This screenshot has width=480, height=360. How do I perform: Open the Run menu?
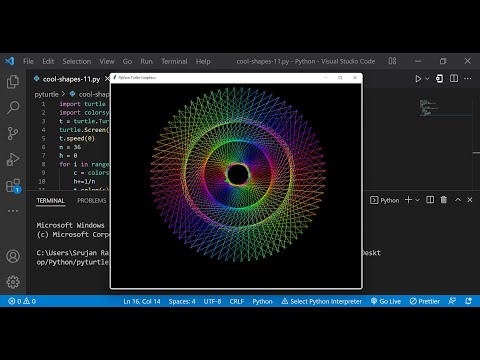(x=146, y=61)
